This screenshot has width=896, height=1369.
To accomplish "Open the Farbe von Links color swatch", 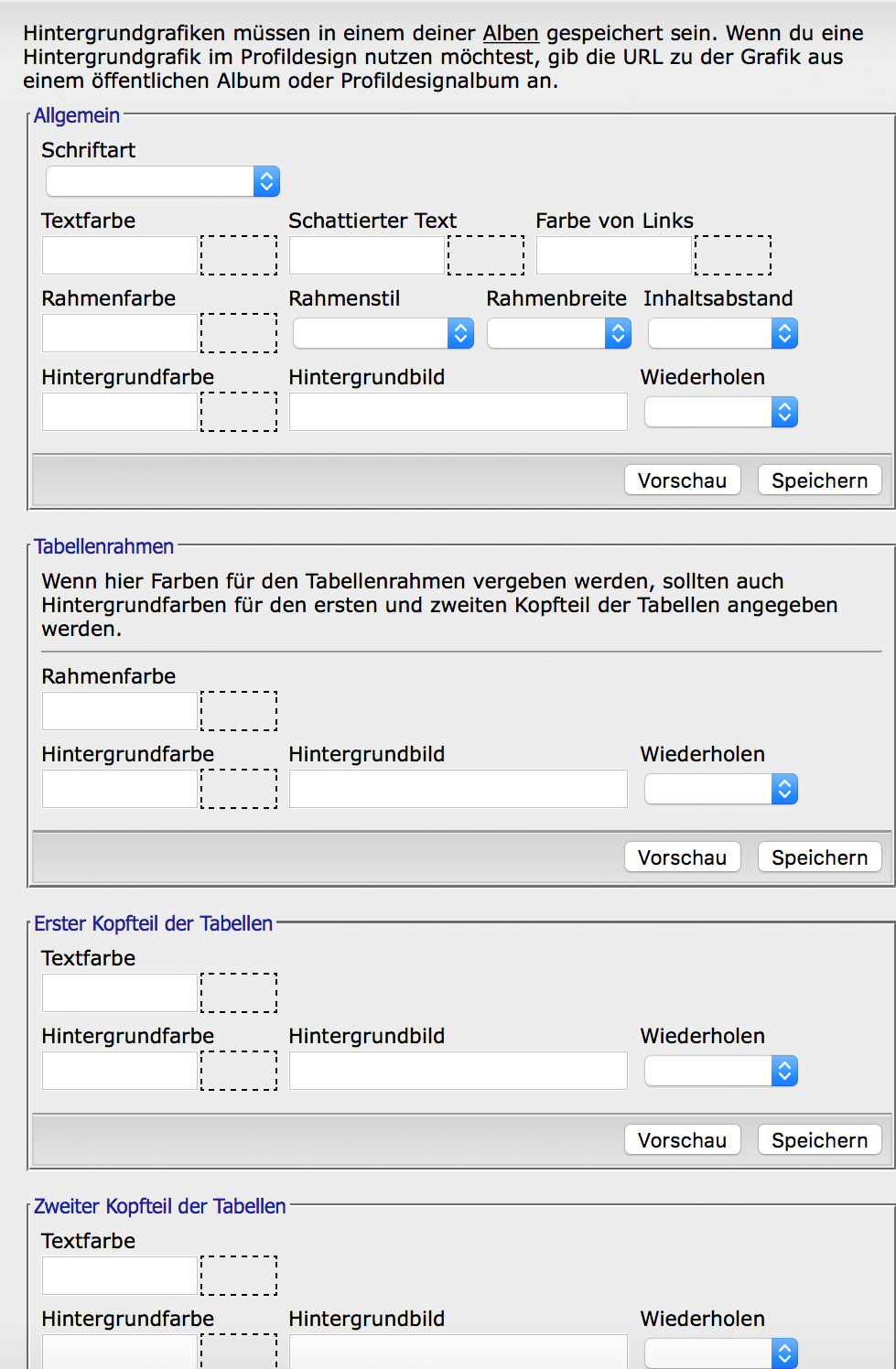I will click(733, 255).
